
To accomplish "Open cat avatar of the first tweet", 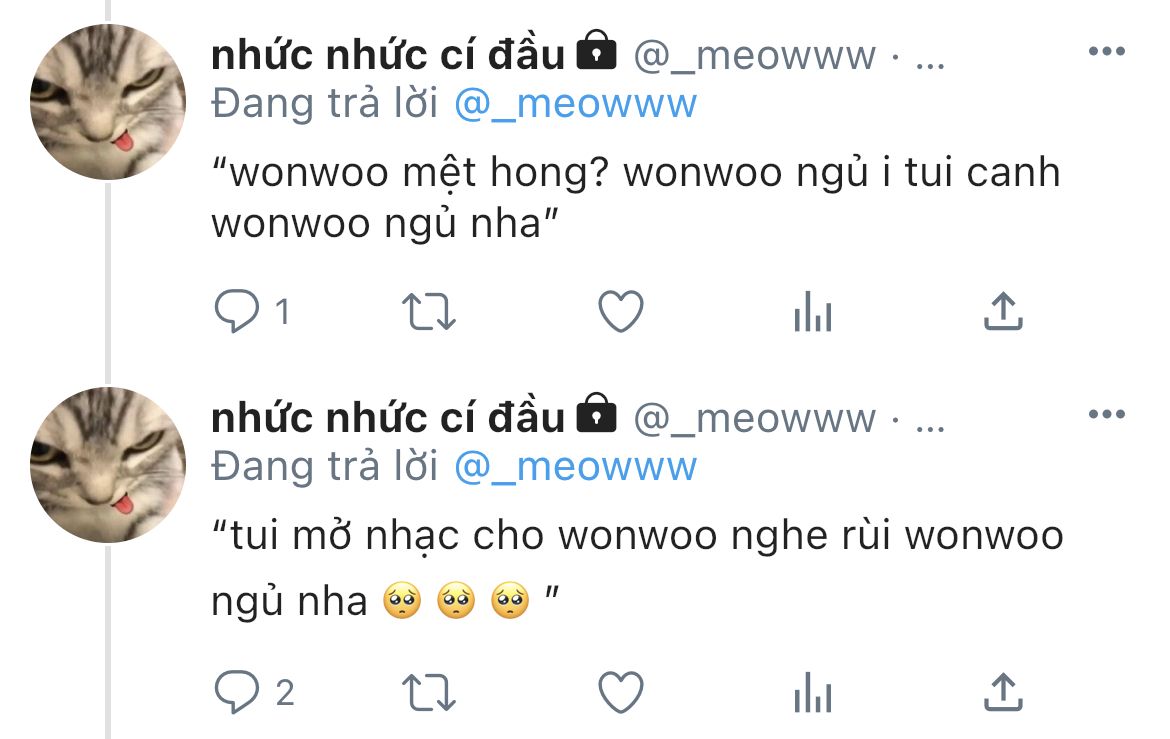I will coord(108,102).
